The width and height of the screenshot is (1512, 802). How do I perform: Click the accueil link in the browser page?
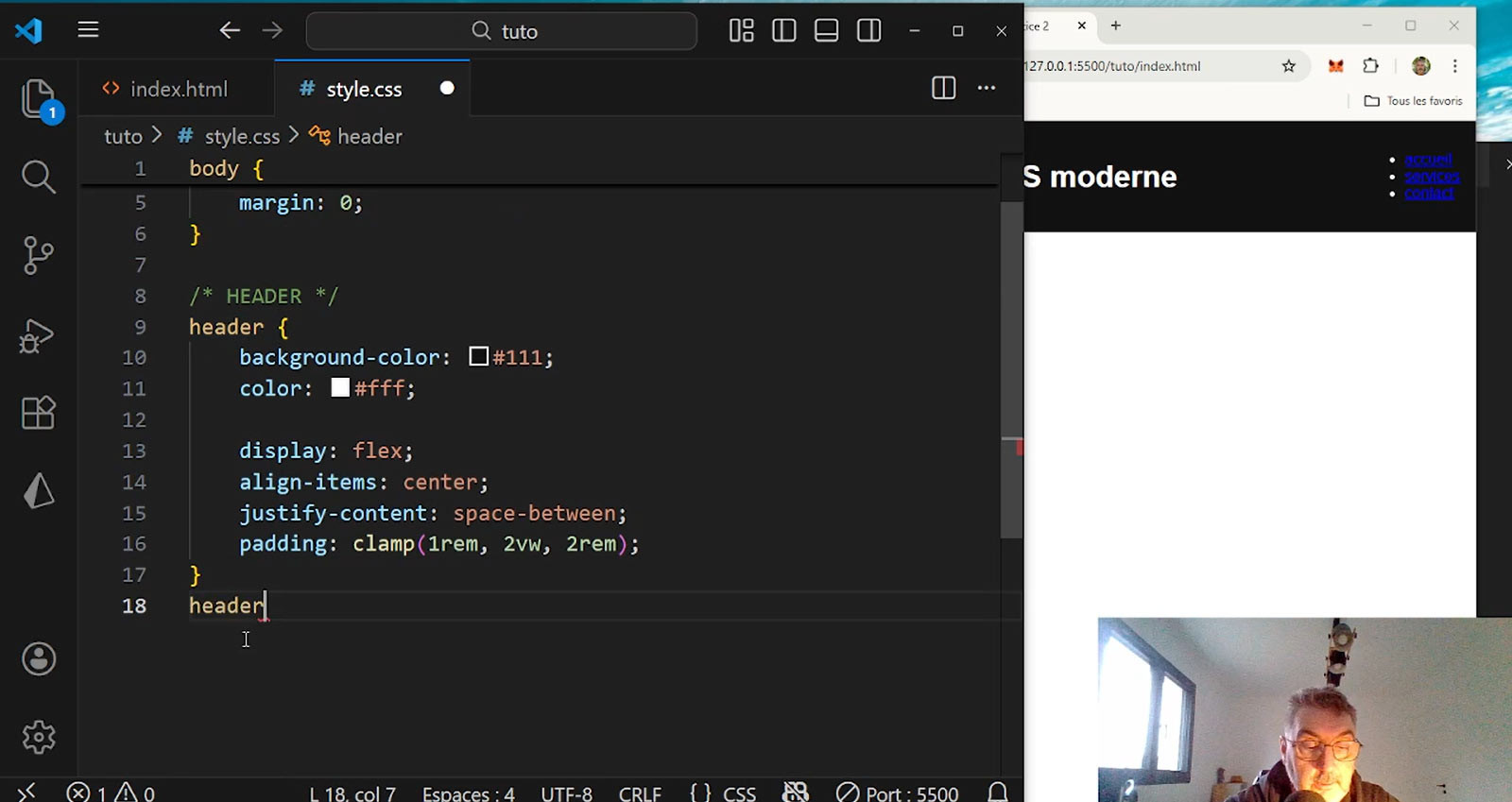1427,160
